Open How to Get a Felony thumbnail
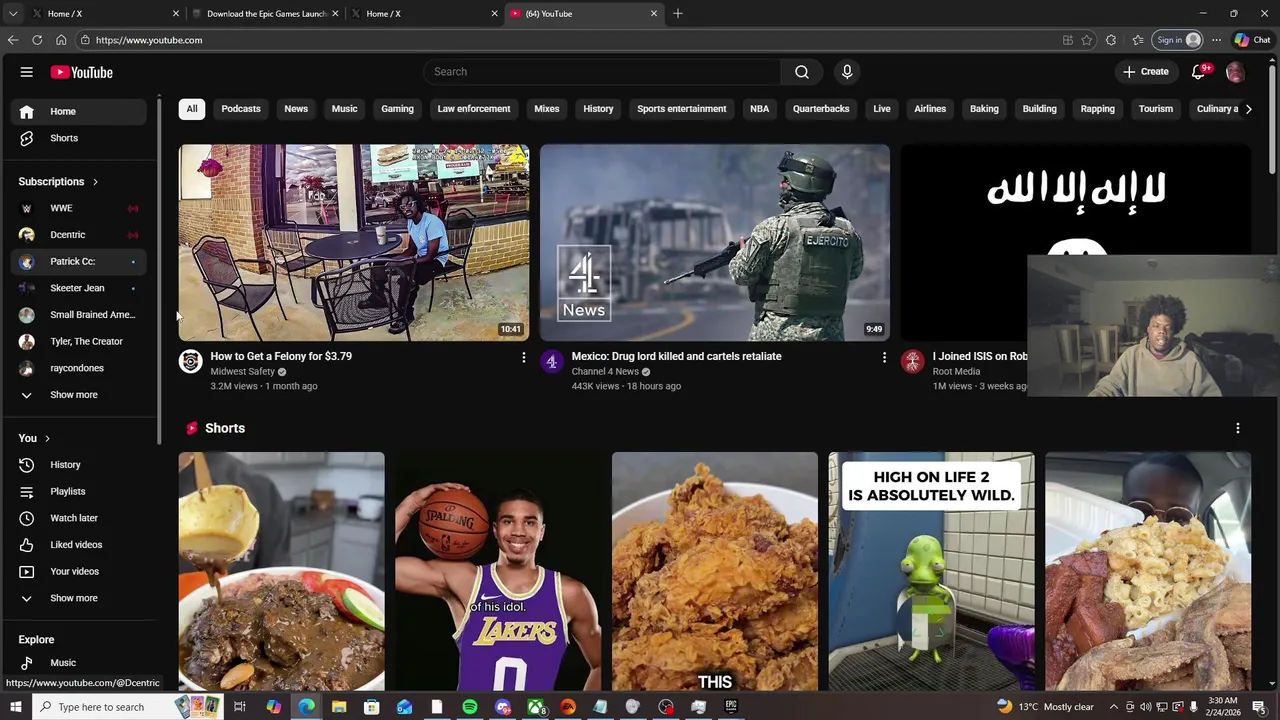Viewport: 1280px width, 720px height. (354, 243)
